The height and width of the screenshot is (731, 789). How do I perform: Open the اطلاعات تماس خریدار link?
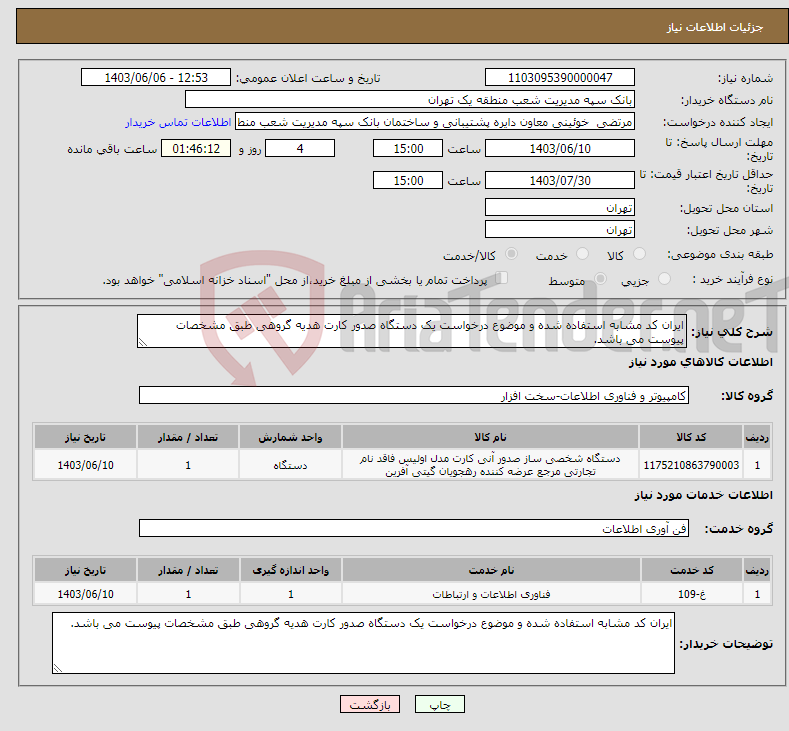click(x=178, y=122)
